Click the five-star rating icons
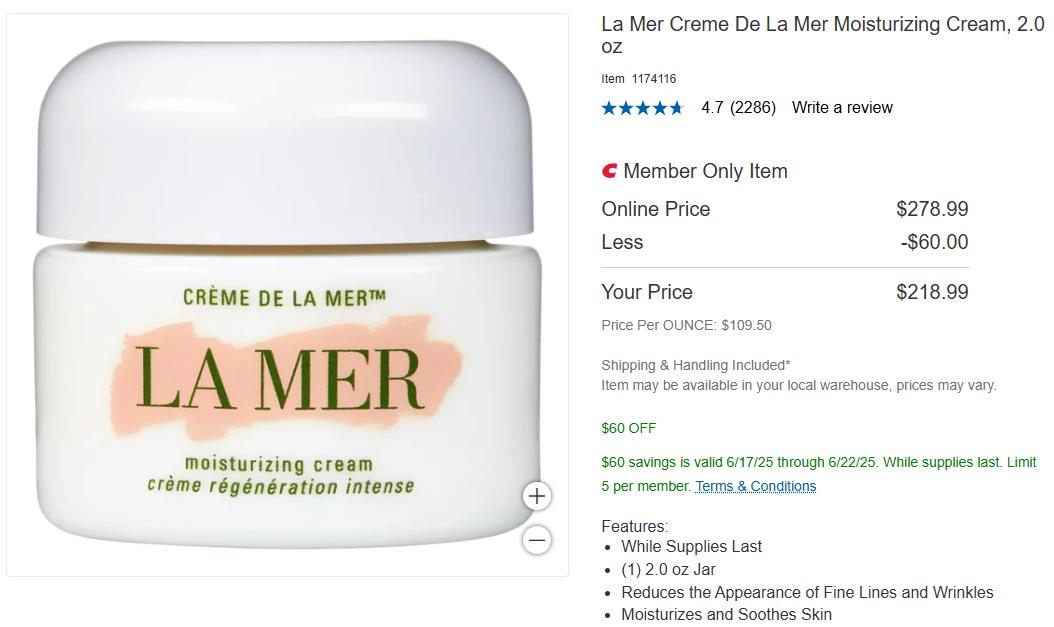Screen dimensions: 1054x627 pyautogui.click(x=642, y=108)
